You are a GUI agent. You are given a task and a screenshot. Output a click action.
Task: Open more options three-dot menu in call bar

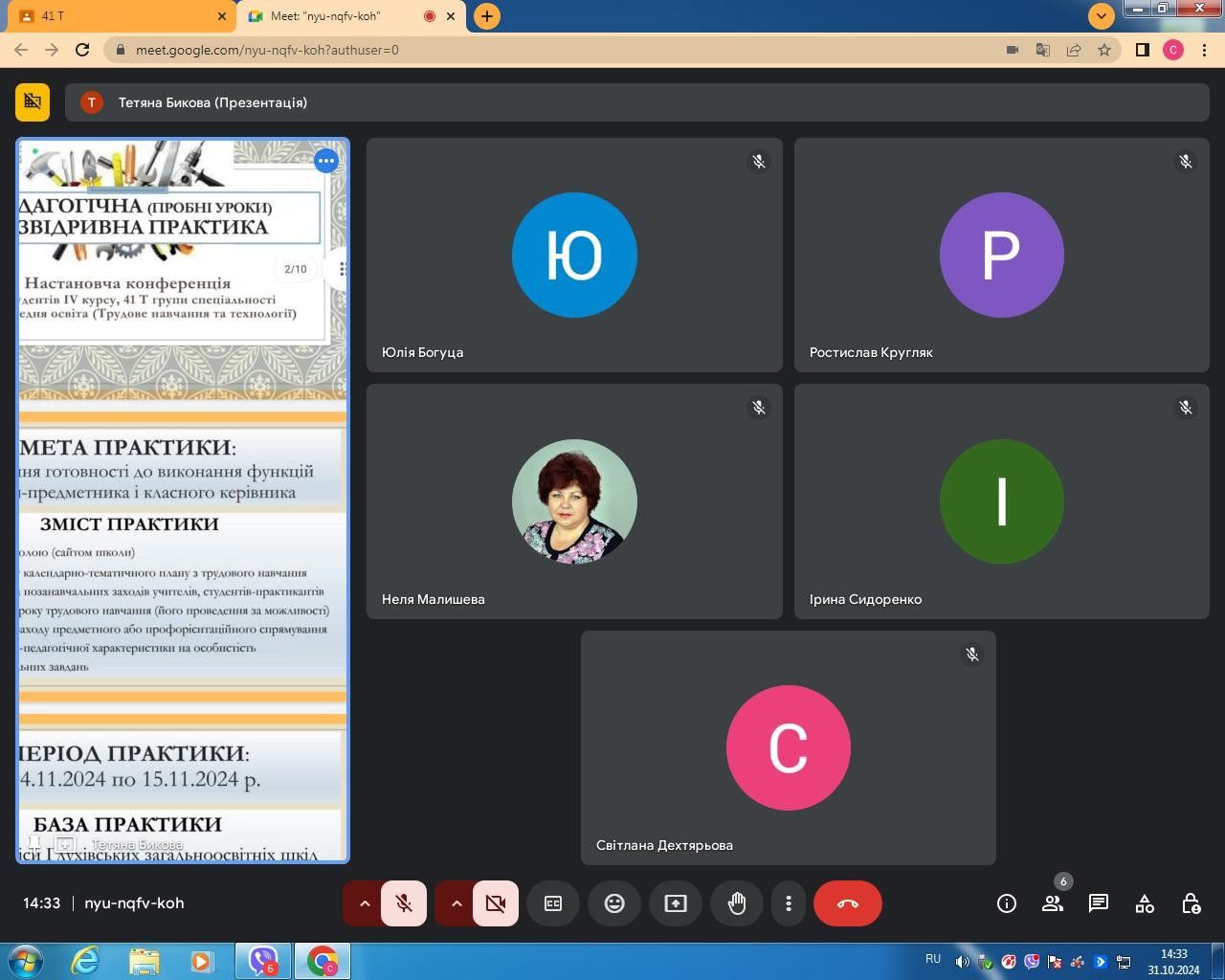coord(789,903)
